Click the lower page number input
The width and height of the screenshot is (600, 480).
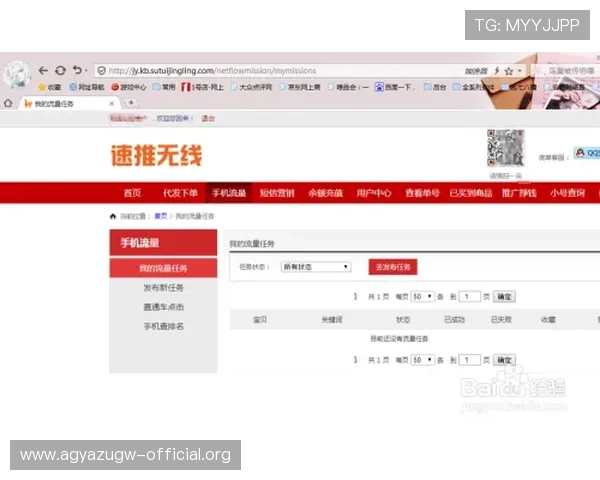coord(469,360)
